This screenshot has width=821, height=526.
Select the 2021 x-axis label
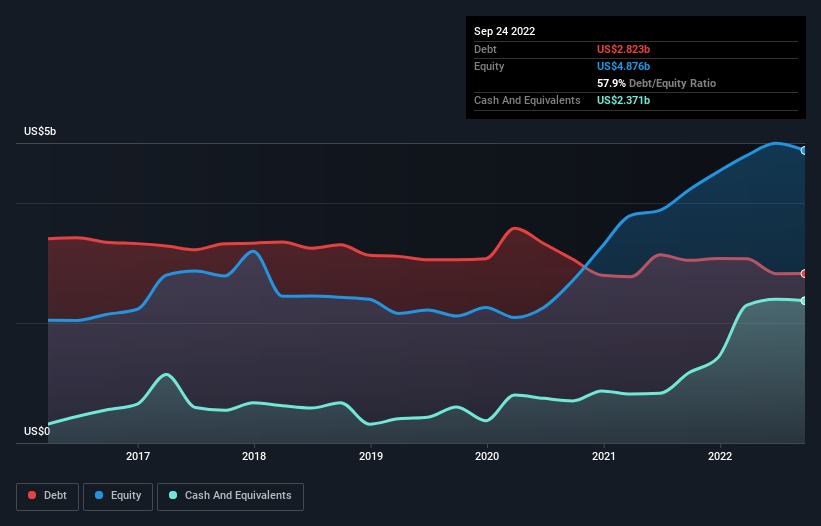[604, 456]
